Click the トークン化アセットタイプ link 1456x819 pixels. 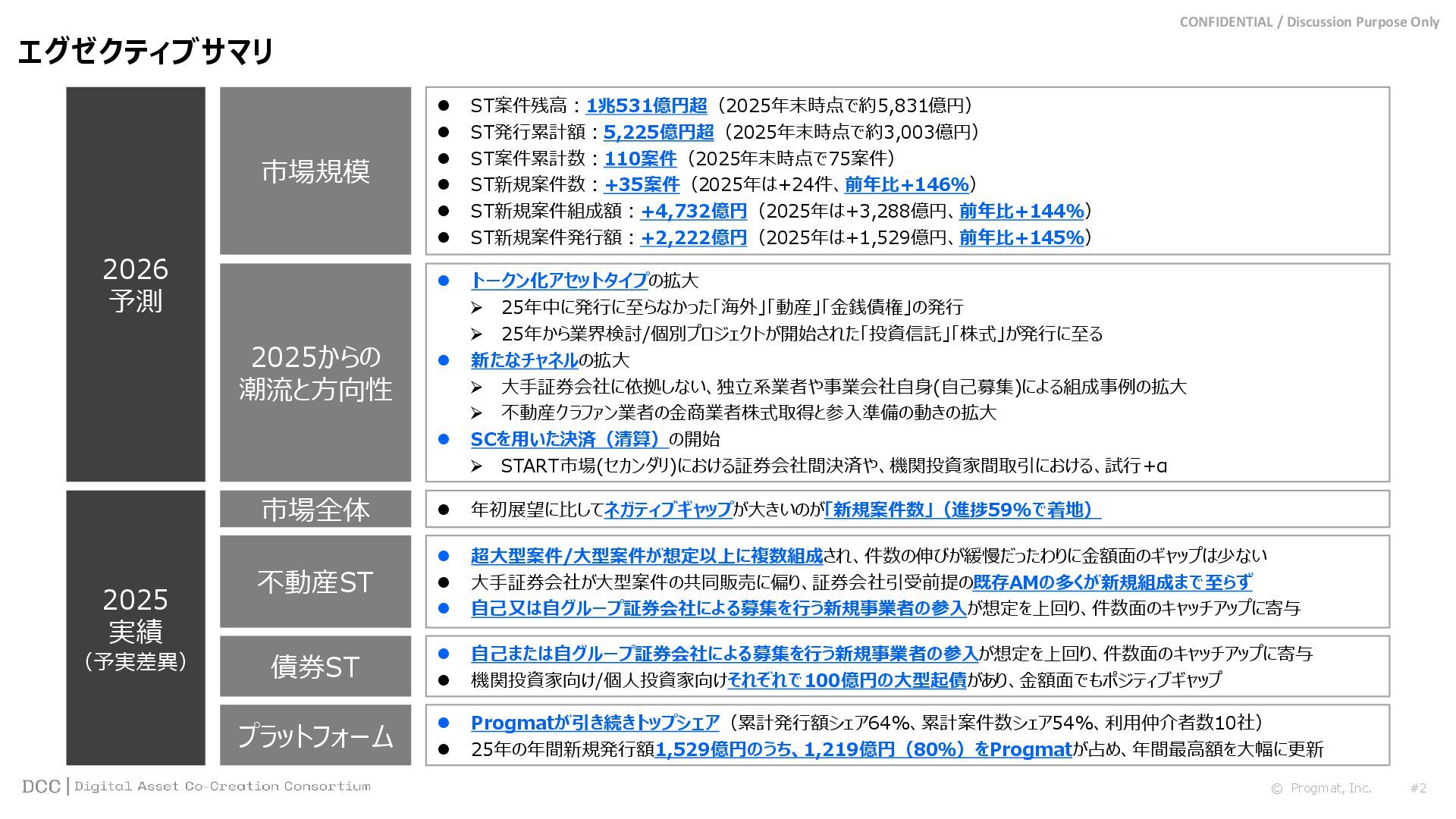[x=559, y=281]
